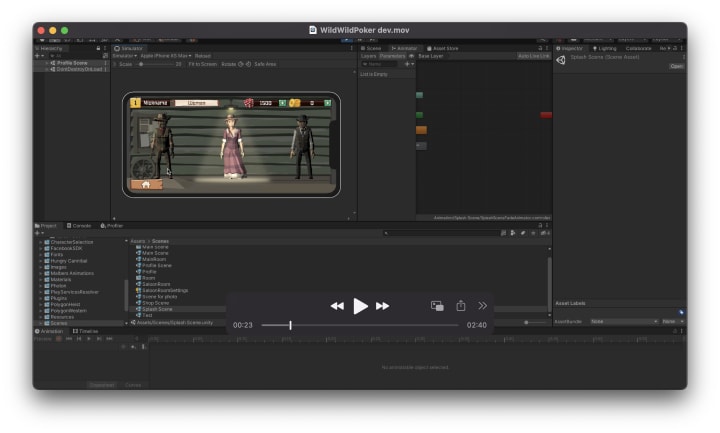Screen dimensions: 720x433
Task: Select the SaloonRoomSettings asset
Action: point(165,291)
